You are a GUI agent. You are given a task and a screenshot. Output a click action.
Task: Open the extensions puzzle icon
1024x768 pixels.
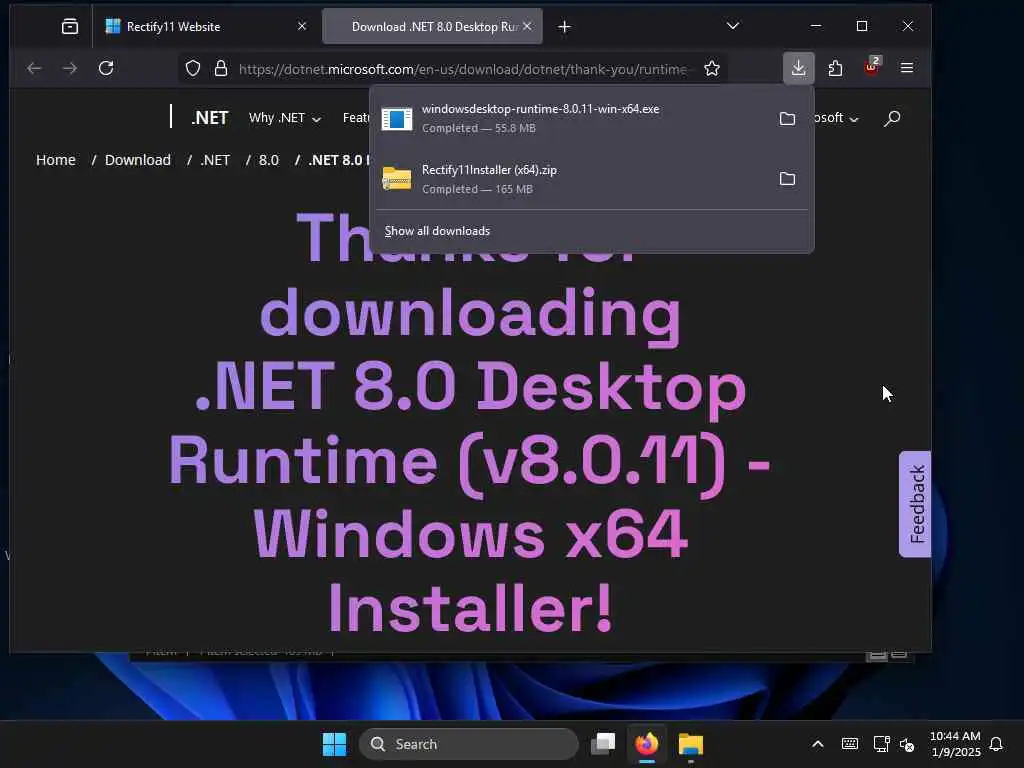(835, 68)
